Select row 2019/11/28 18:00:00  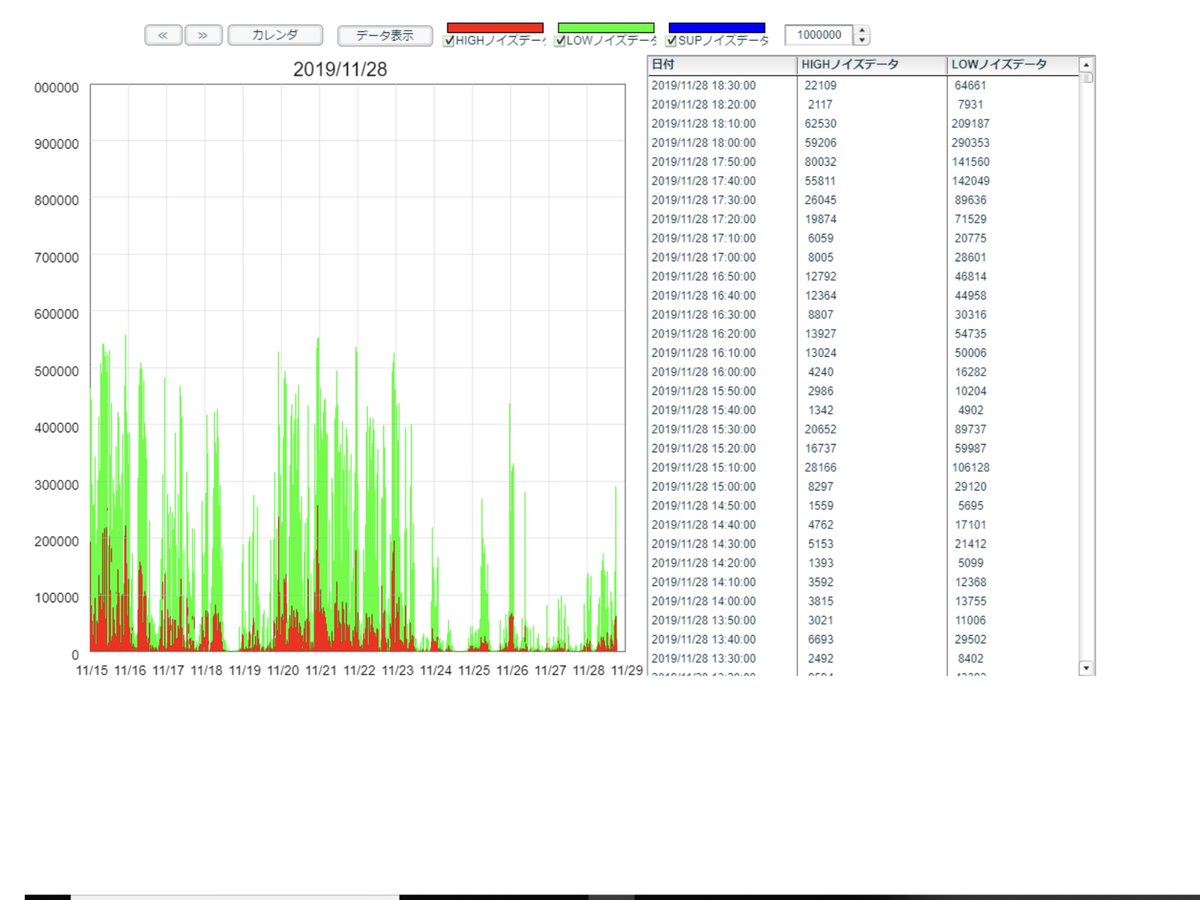[863, 142]
